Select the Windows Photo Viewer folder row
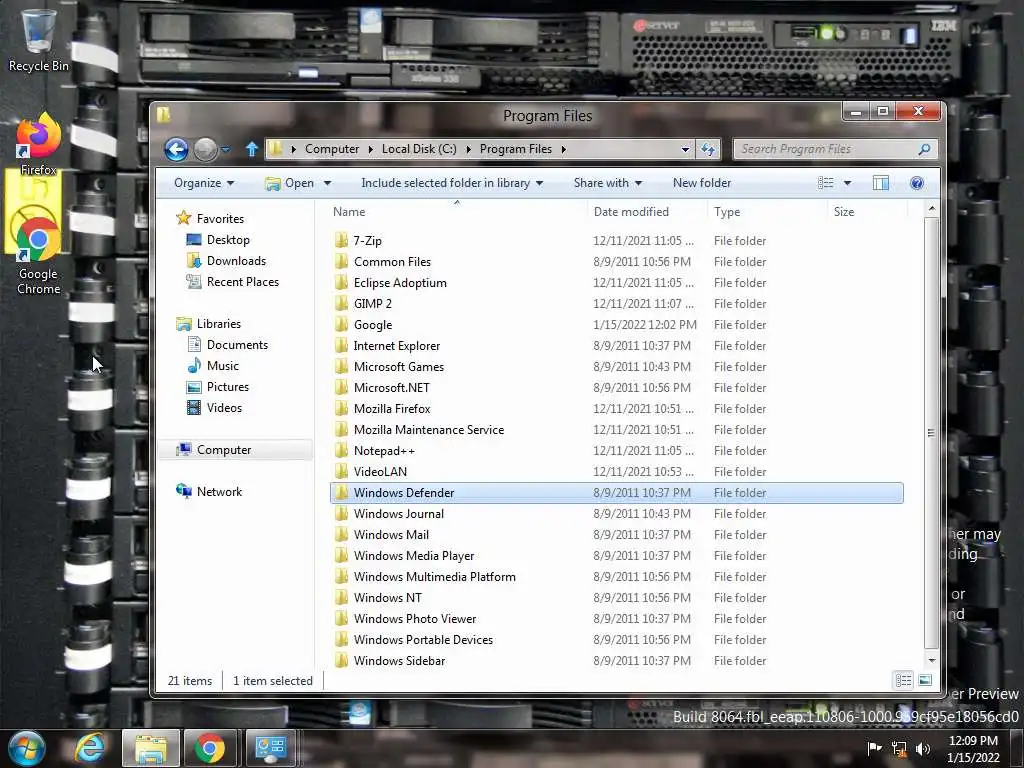The height and width of the screenshot is (768, 1024). point(617,618)
